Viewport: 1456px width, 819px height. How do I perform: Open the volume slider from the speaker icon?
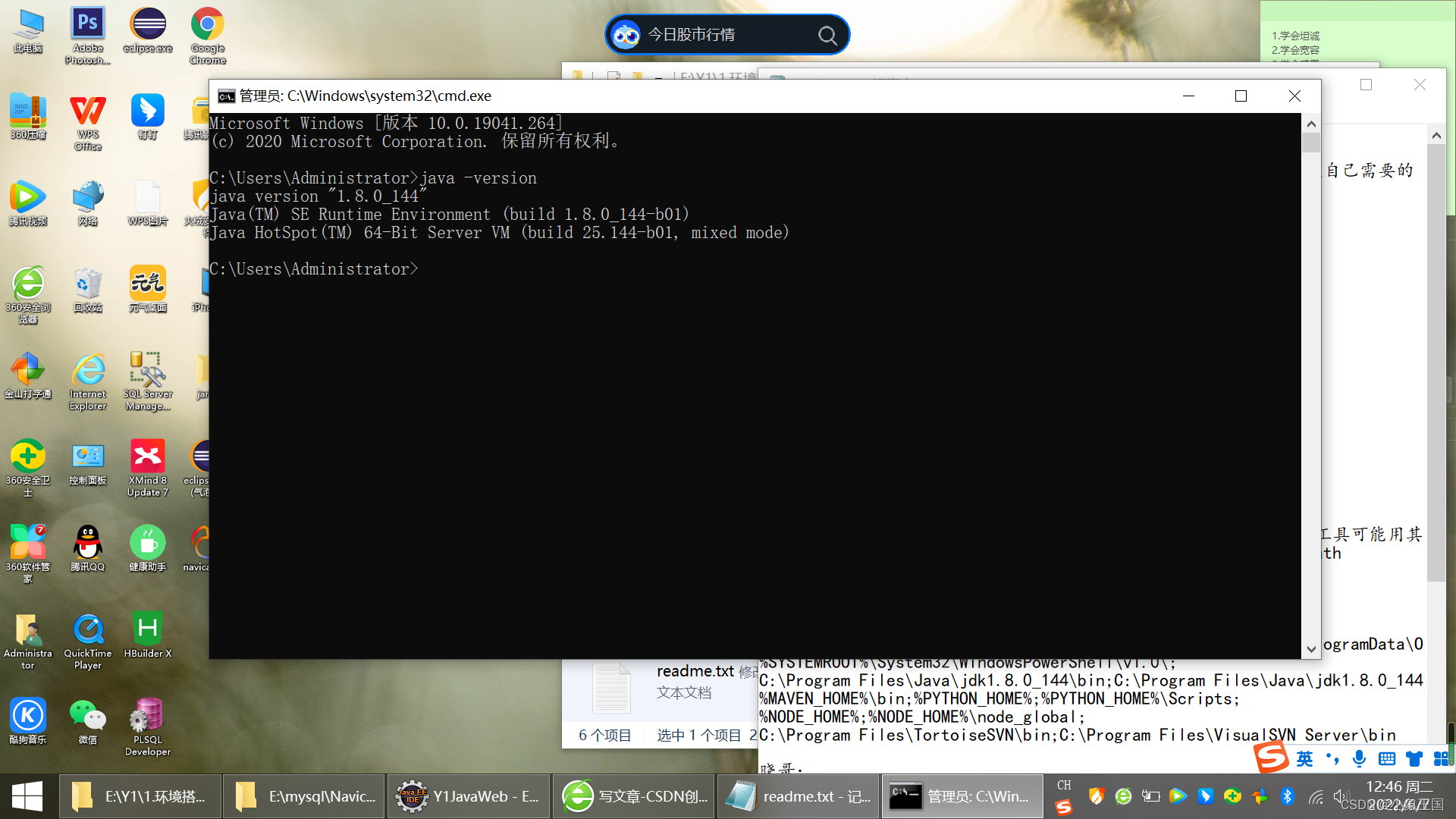tap(1339, 797)
